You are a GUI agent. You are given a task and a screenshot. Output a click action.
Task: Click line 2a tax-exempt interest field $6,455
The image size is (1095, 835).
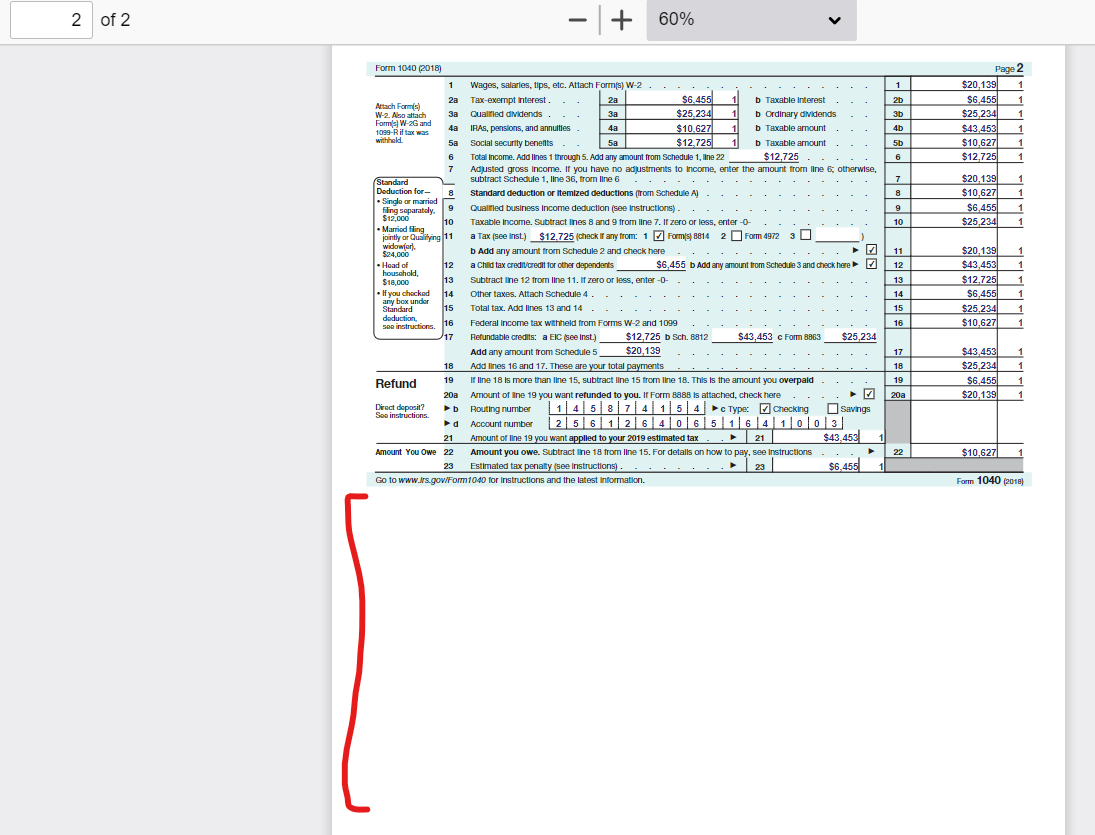tap(669, 100)
